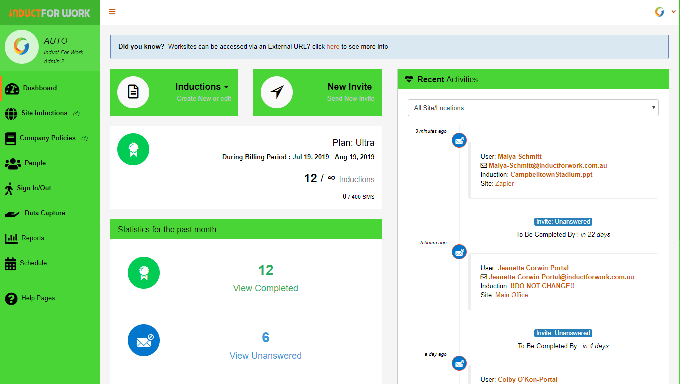Open the account avatar dropdown at top right
The image size is (680, 385).
pyautogui.click(x=664, y=12)
